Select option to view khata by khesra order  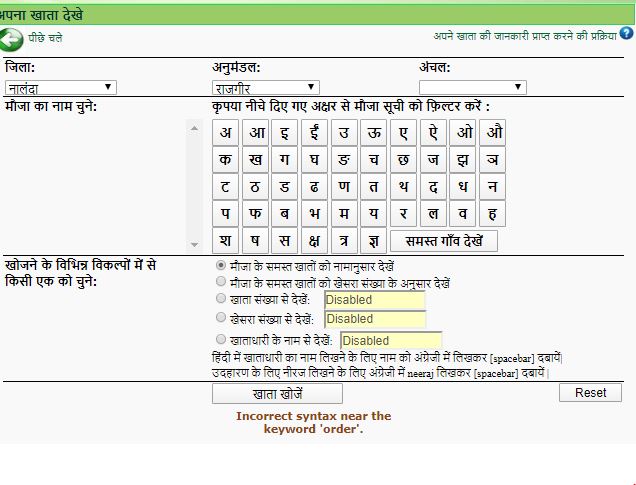tap(221, 283)
